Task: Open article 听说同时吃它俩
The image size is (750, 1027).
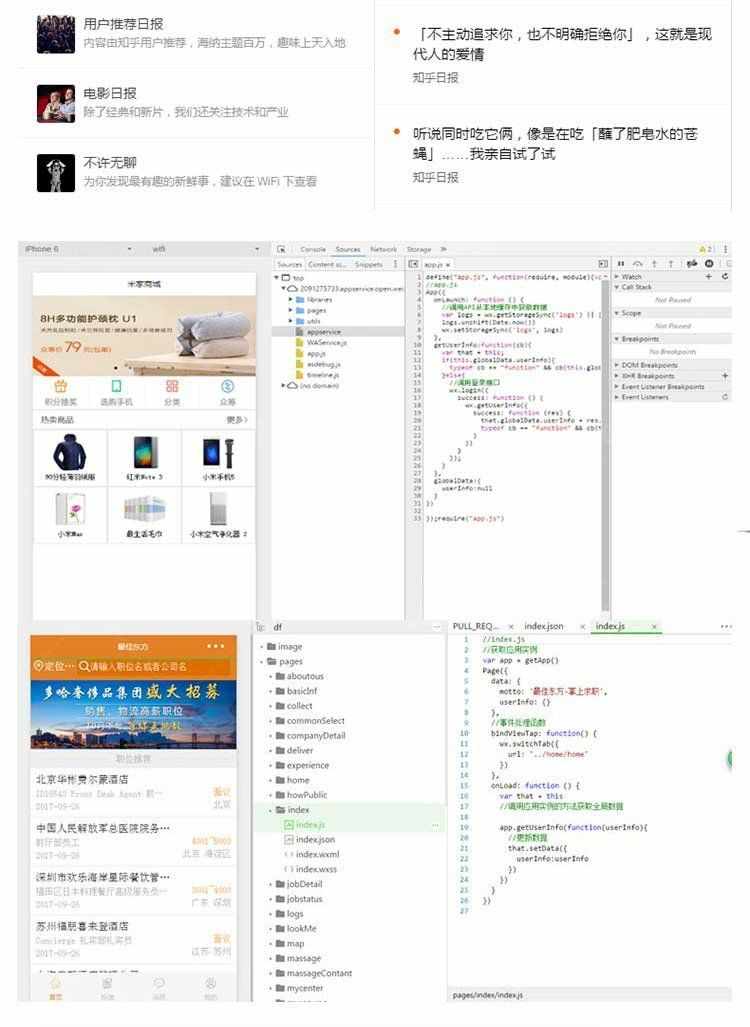Action: click(x=555, y=144)
